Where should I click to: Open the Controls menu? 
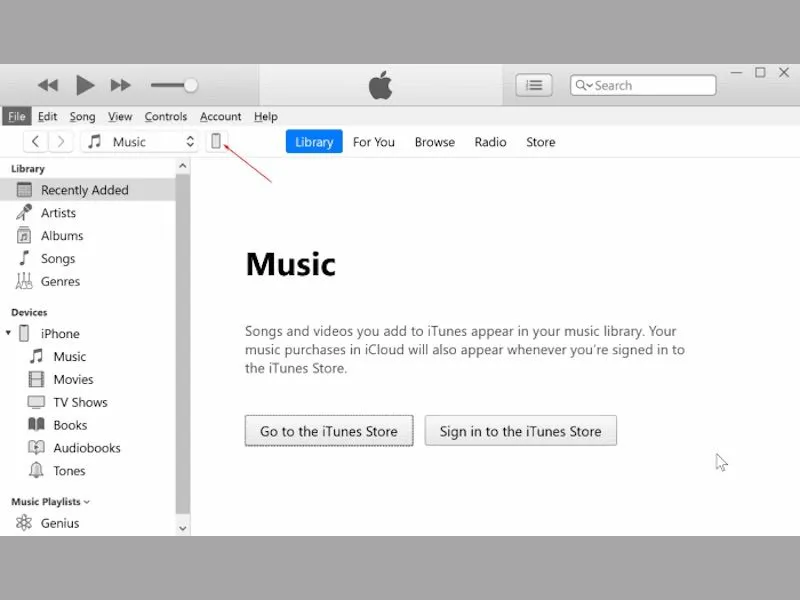coord(166,116)
